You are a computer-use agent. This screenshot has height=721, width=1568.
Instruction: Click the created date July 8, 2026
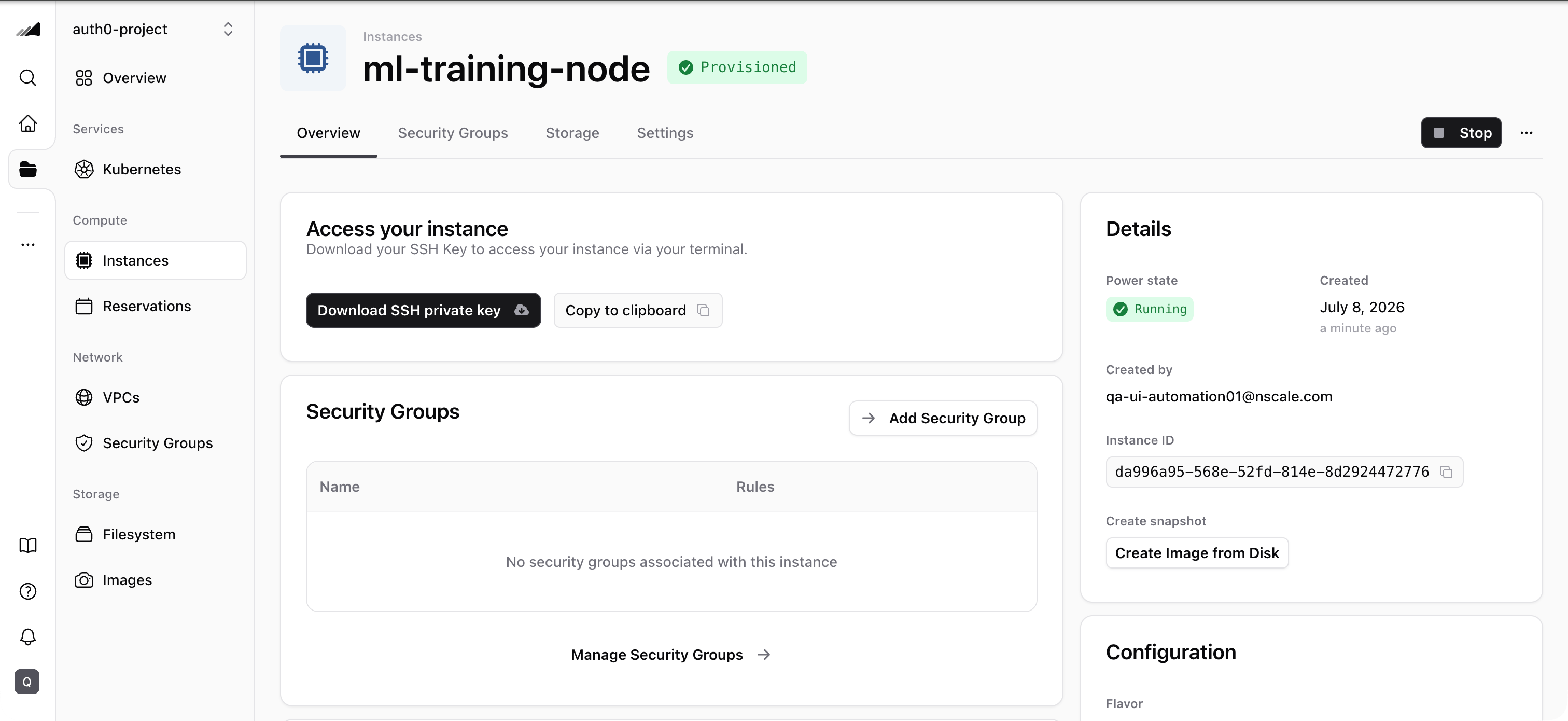1362,308
